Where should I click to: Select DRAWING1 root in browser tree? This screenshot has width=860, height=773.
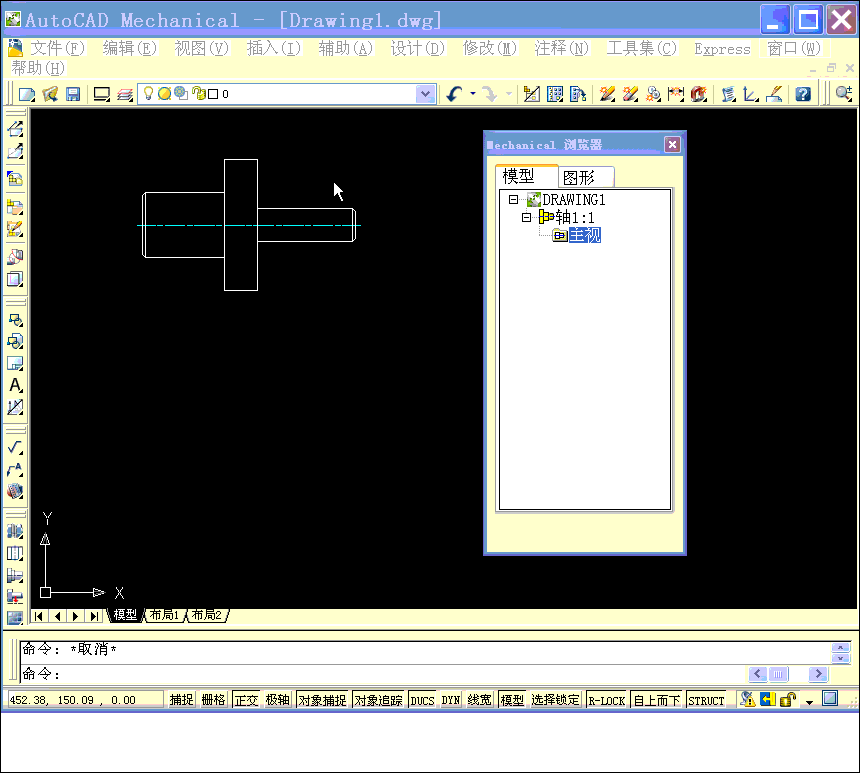click(x=574, y=200)
